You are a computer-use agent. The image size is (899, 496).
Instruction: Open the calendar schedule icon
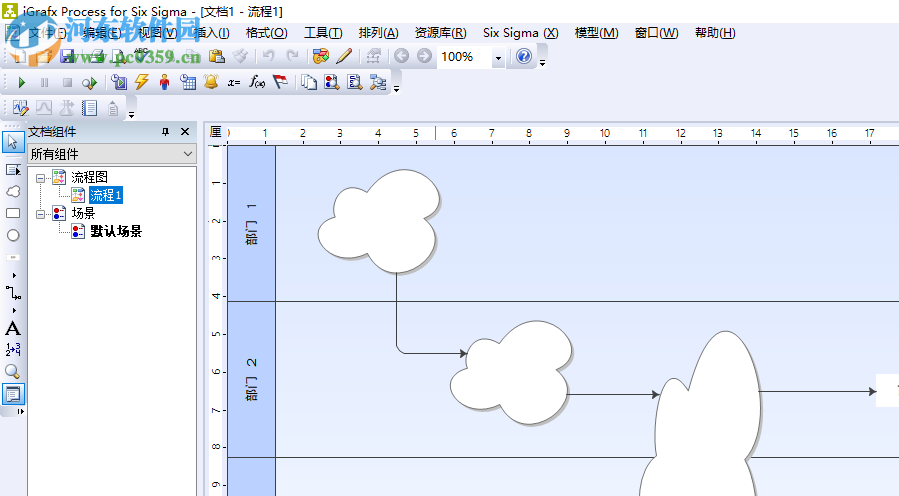(187, 82)
